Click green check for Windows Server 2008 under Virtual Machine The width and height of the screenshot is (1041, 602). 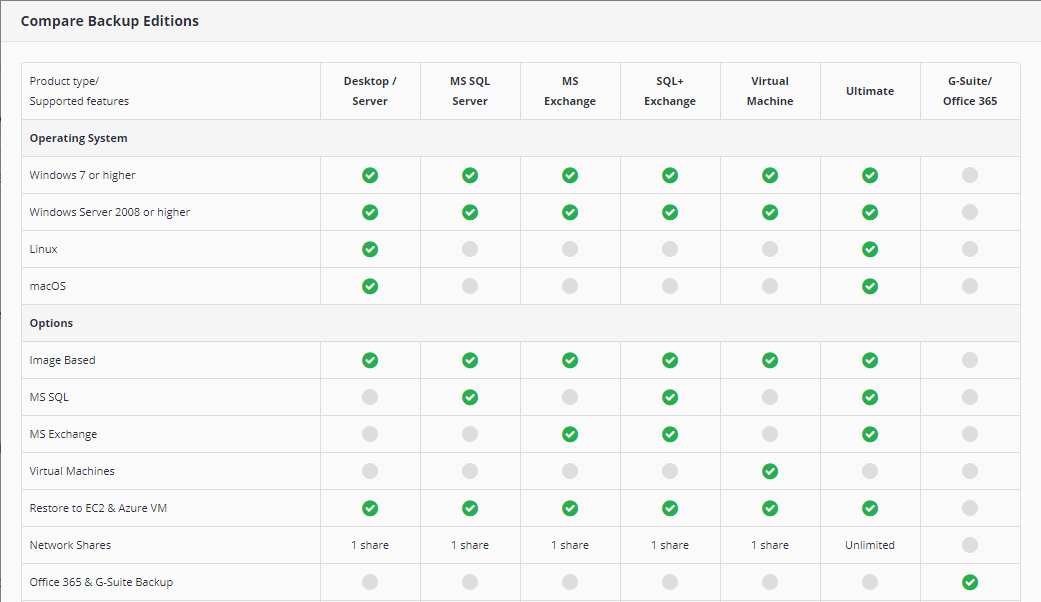(x=770, y=212)
